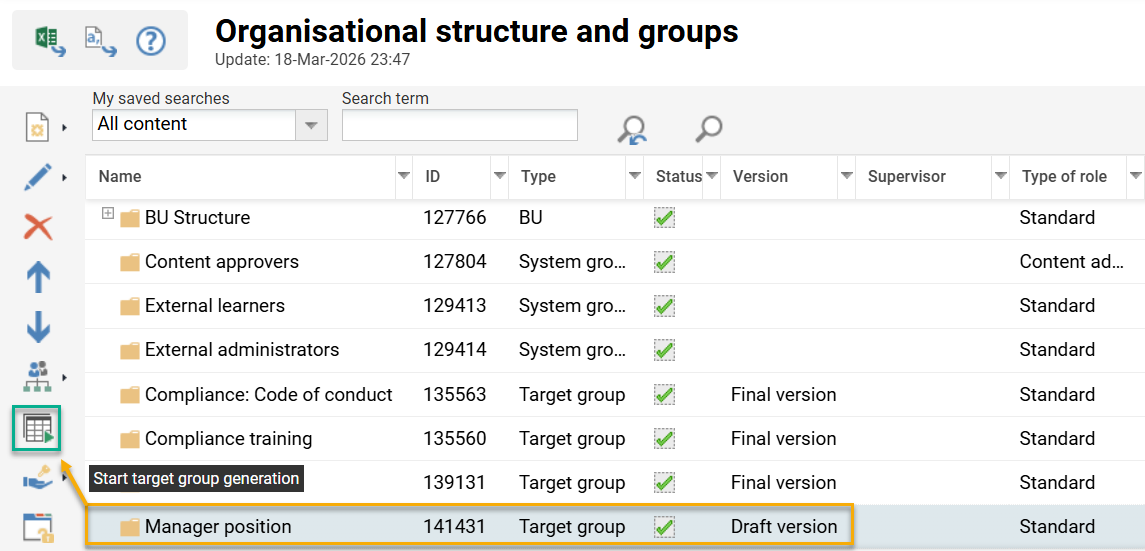Open the Name column filter dropdown
Image resolution: width=1145 pixels, height=551 pixels.
point(403,177)
